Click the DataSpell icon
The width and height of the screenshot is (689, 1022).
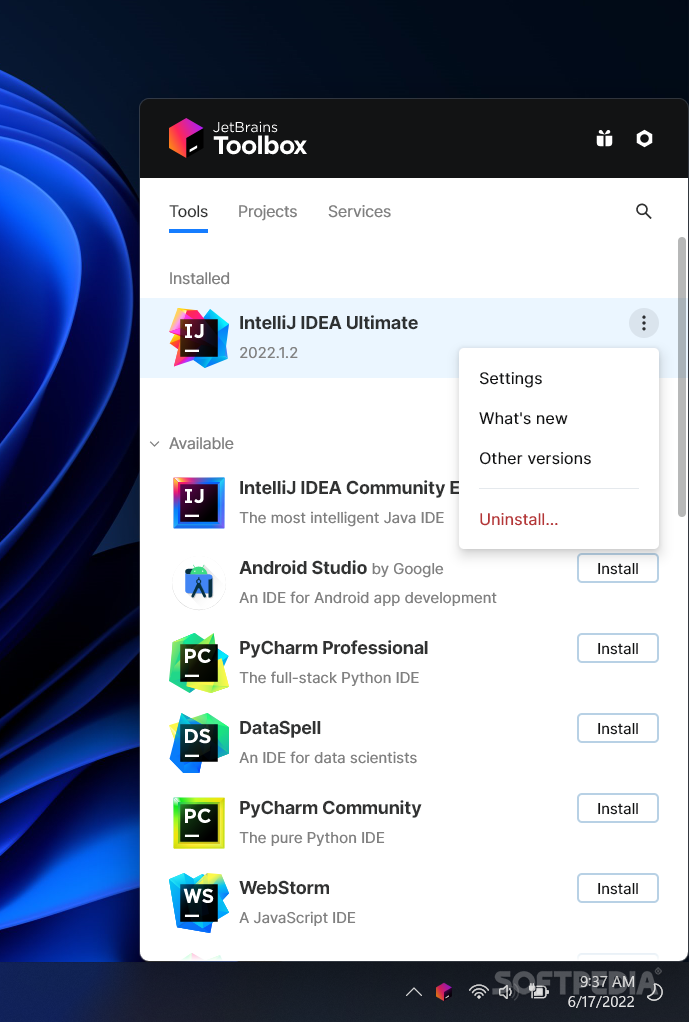click(x=199, y=743)
